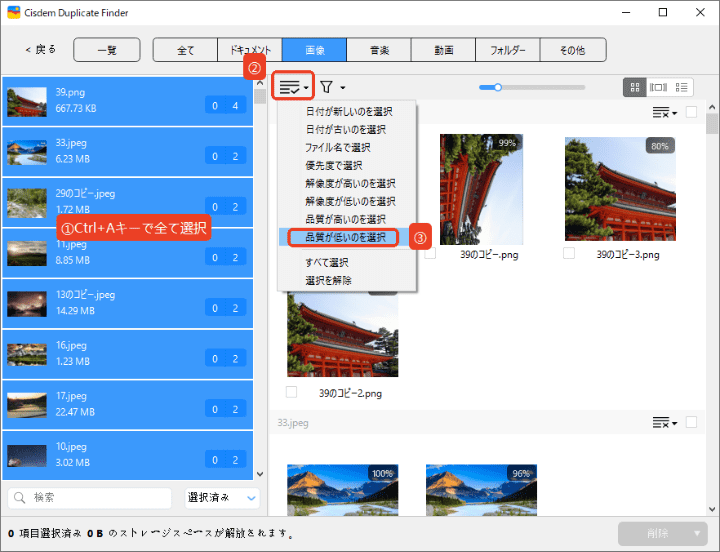Viewport: 720px width, 552px height.
Task: Open thumbnail of 39のコピー2.png
Action: click(x=343, y=334)
